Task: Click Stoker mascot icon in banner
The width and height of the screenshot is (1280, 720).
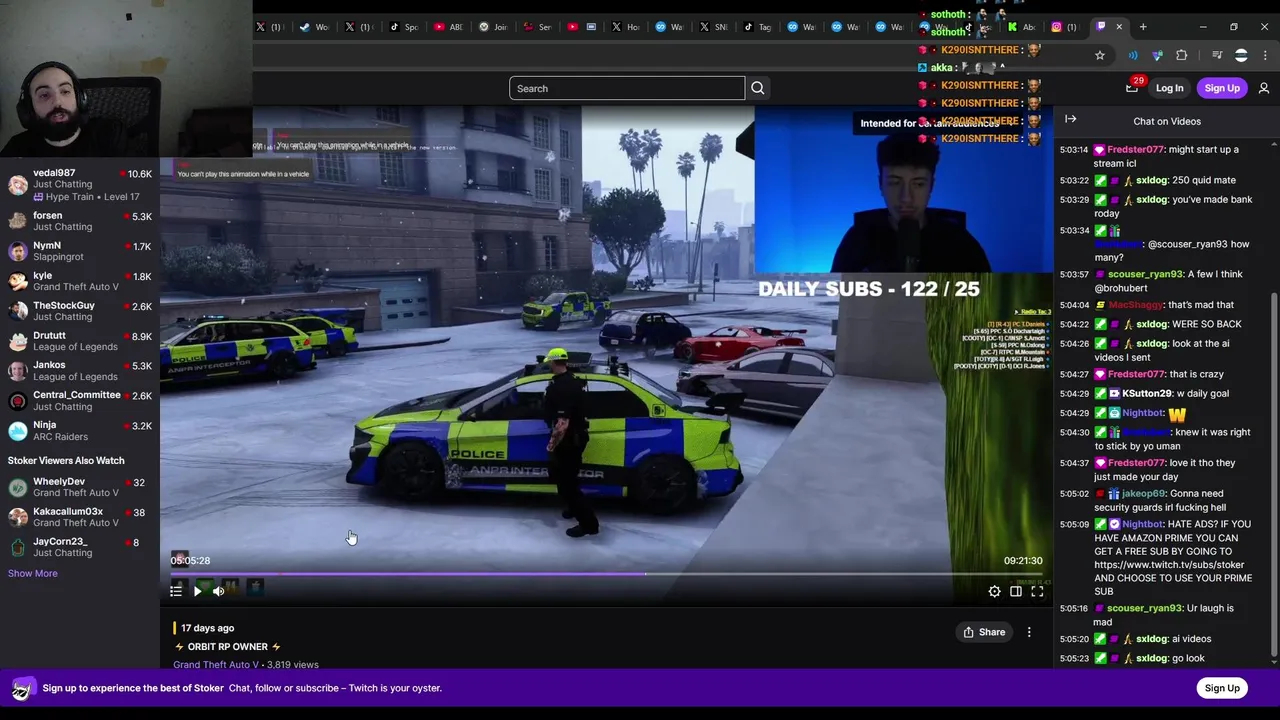Action: point(21,688)
